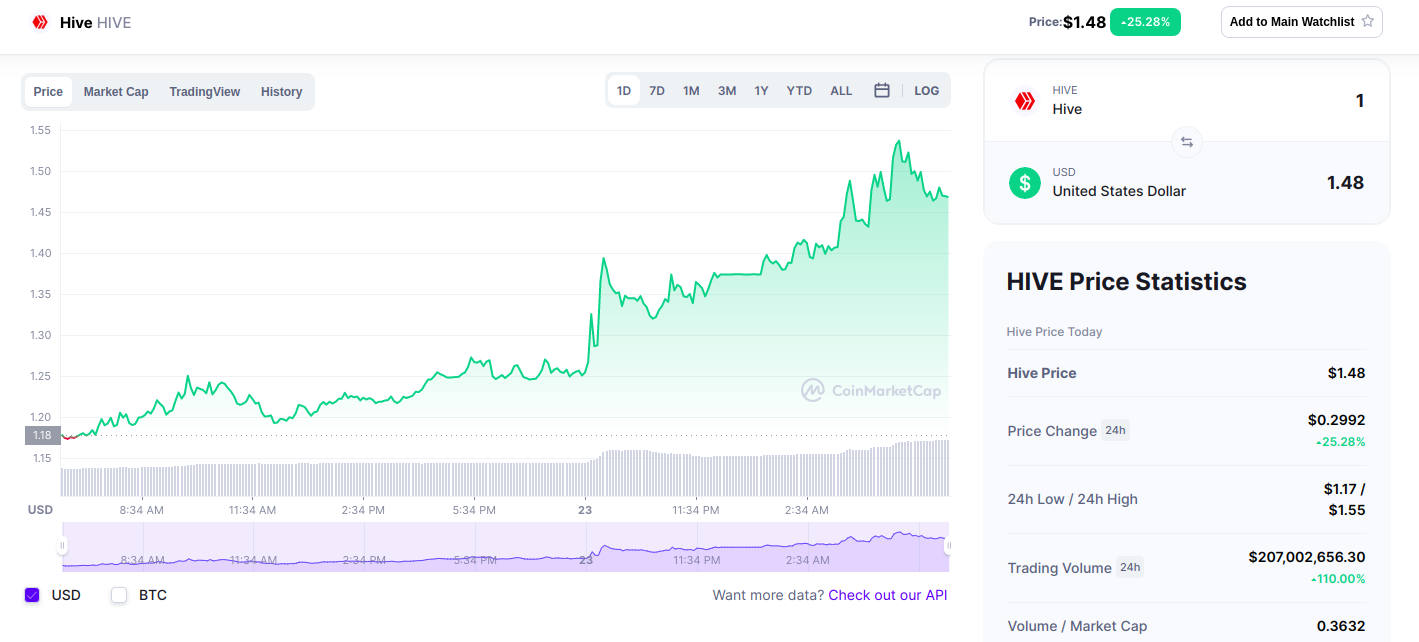Click the star icon on watchlist button
Viewport: 1419px width, 642px height.
pyautogui.click(x=1368, y=21)
